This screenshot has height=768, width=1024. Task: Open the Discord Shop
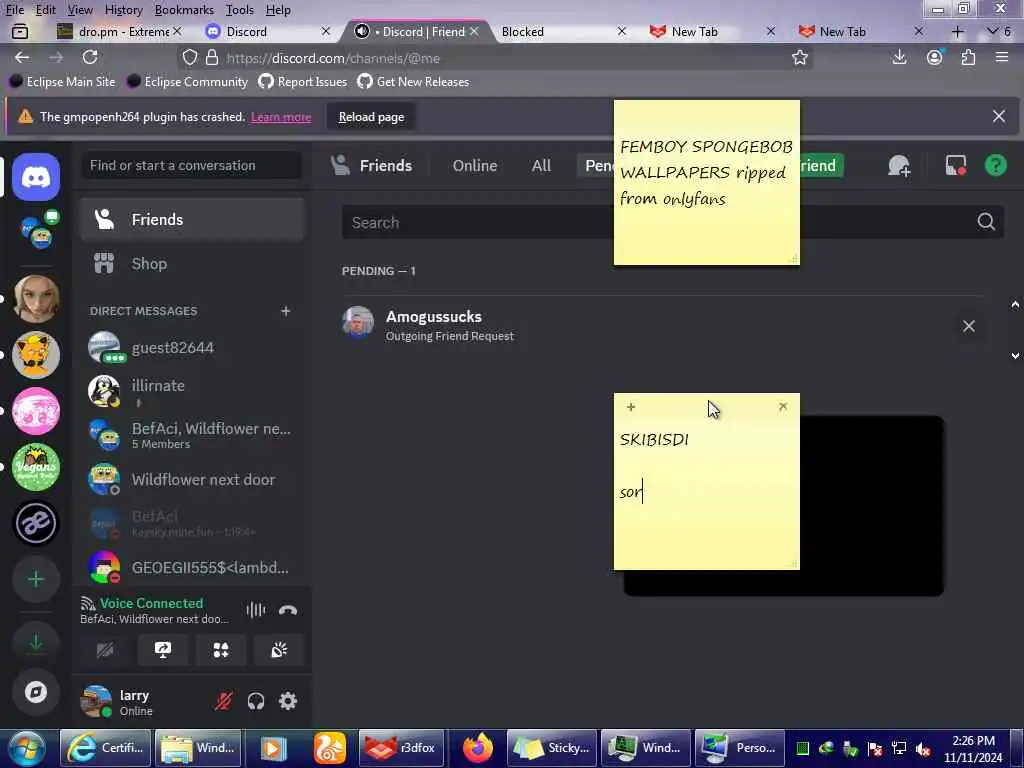coord(192,263)
